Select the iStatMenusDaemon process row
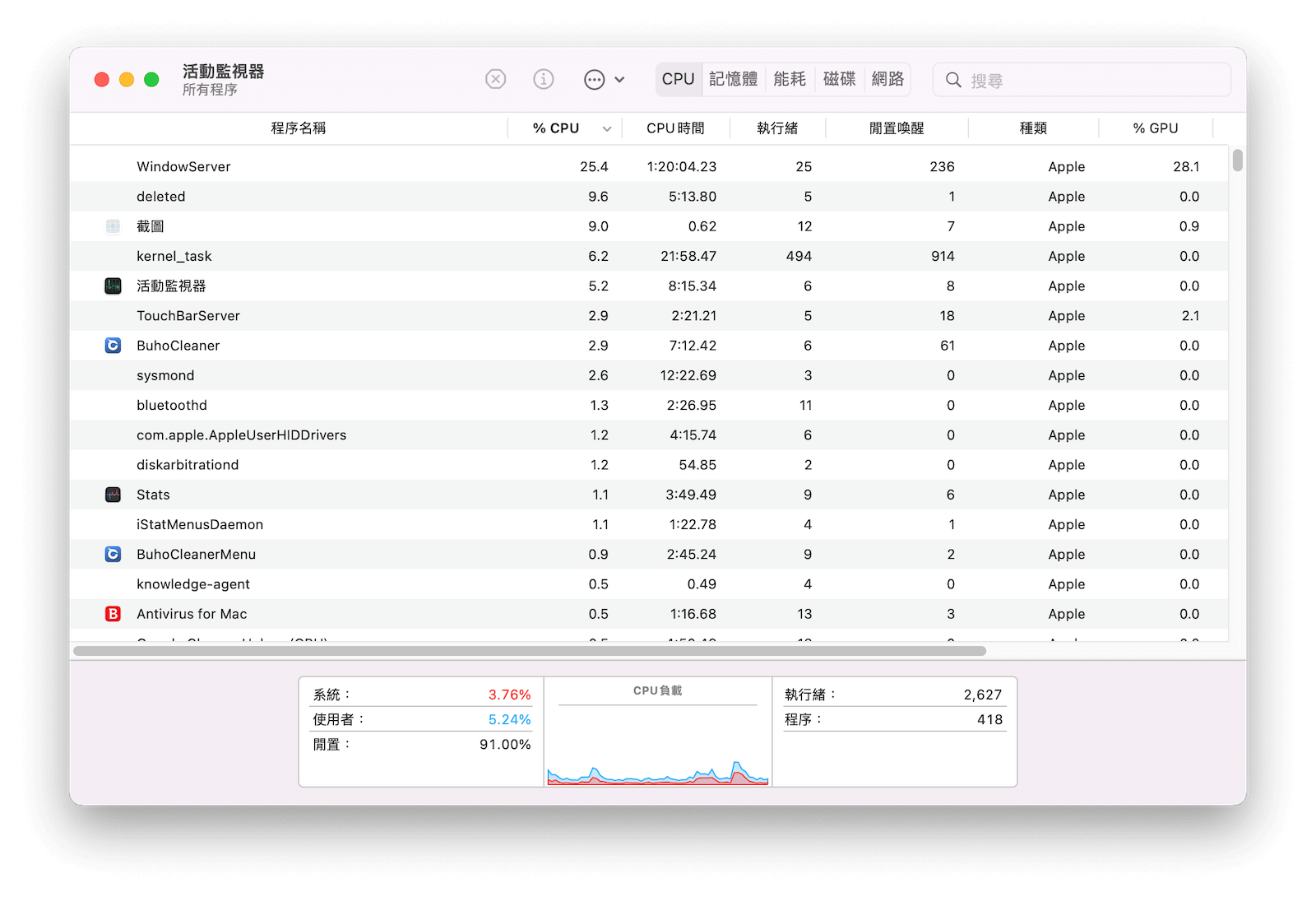 click(649, 524)
